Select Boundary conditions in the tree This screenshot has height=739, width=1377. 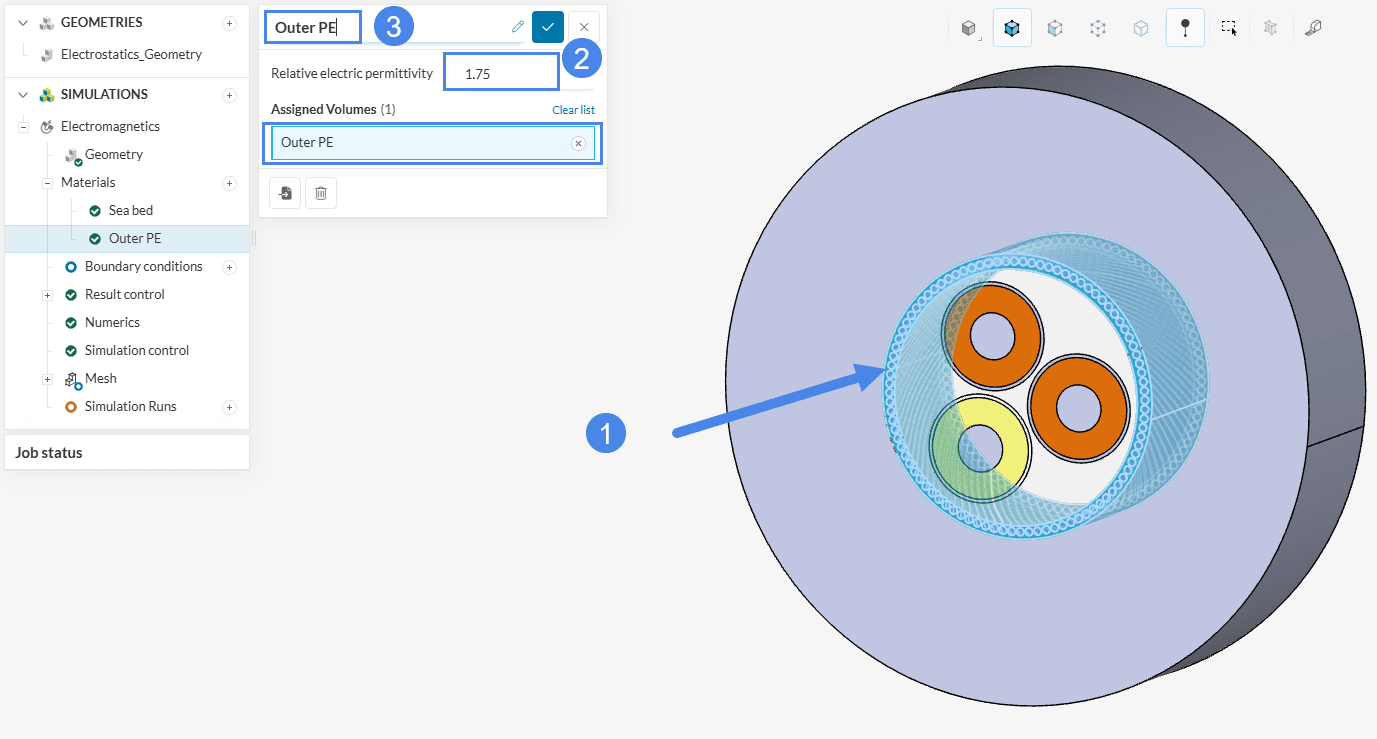click(143, 267)
